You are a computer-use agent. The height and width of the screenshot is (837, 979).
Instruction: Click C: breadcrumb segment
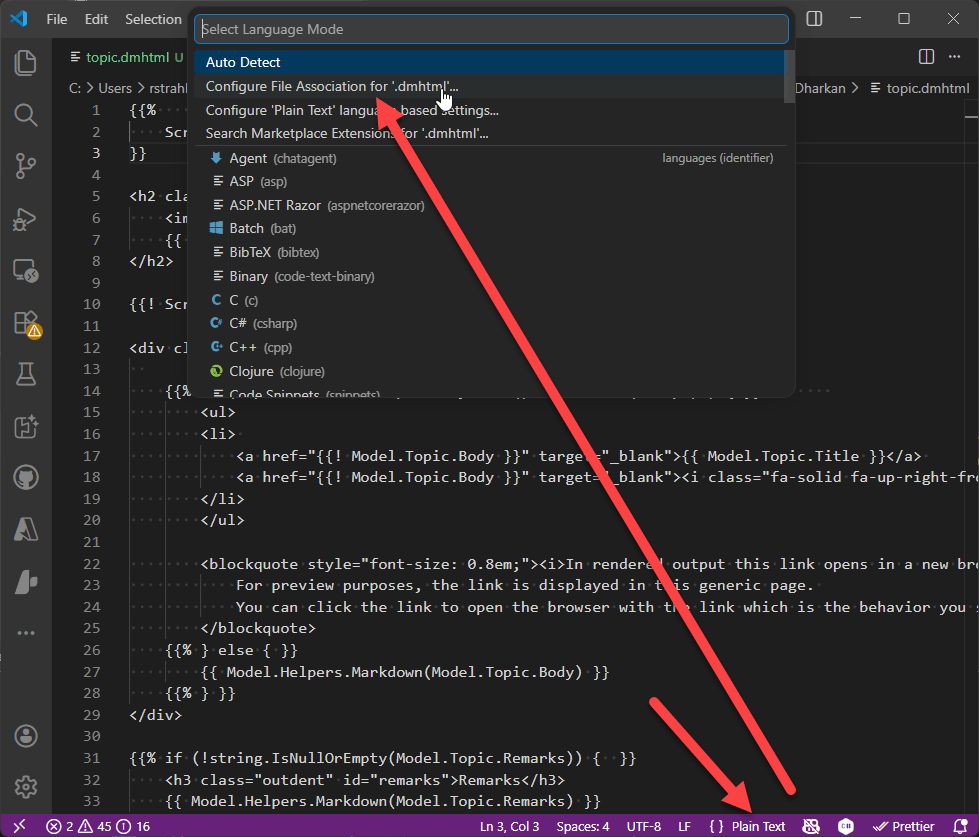(x=74, y=89)
